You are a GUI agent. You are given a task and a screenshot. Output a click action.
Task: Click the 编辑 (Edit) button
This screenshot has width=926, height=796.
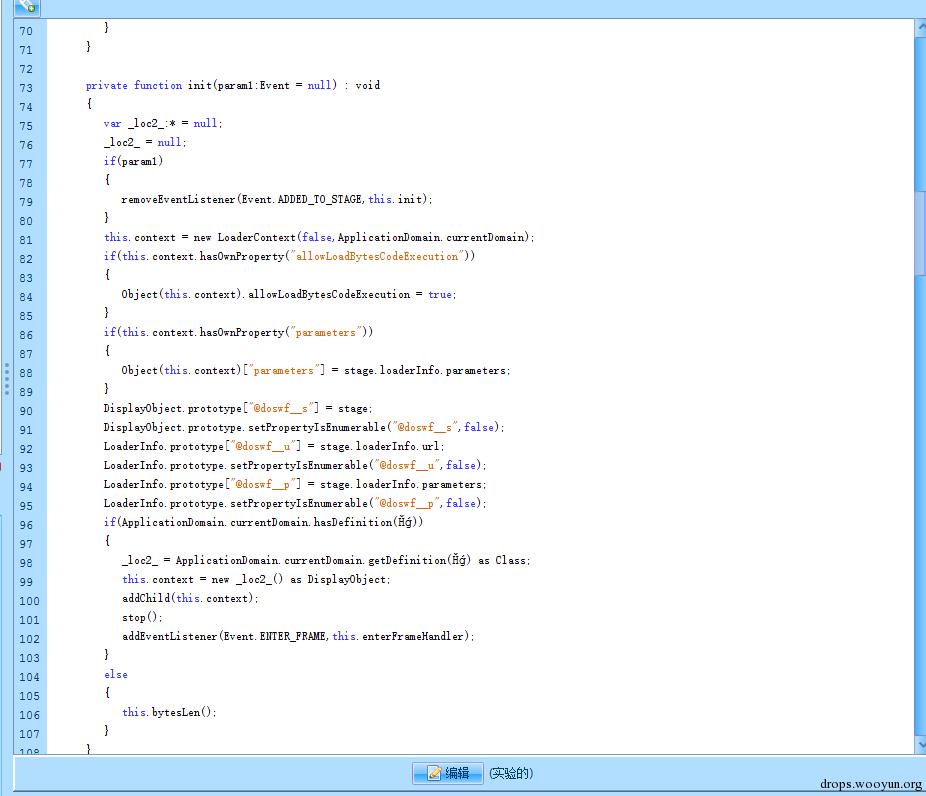[x=448, y=773]
